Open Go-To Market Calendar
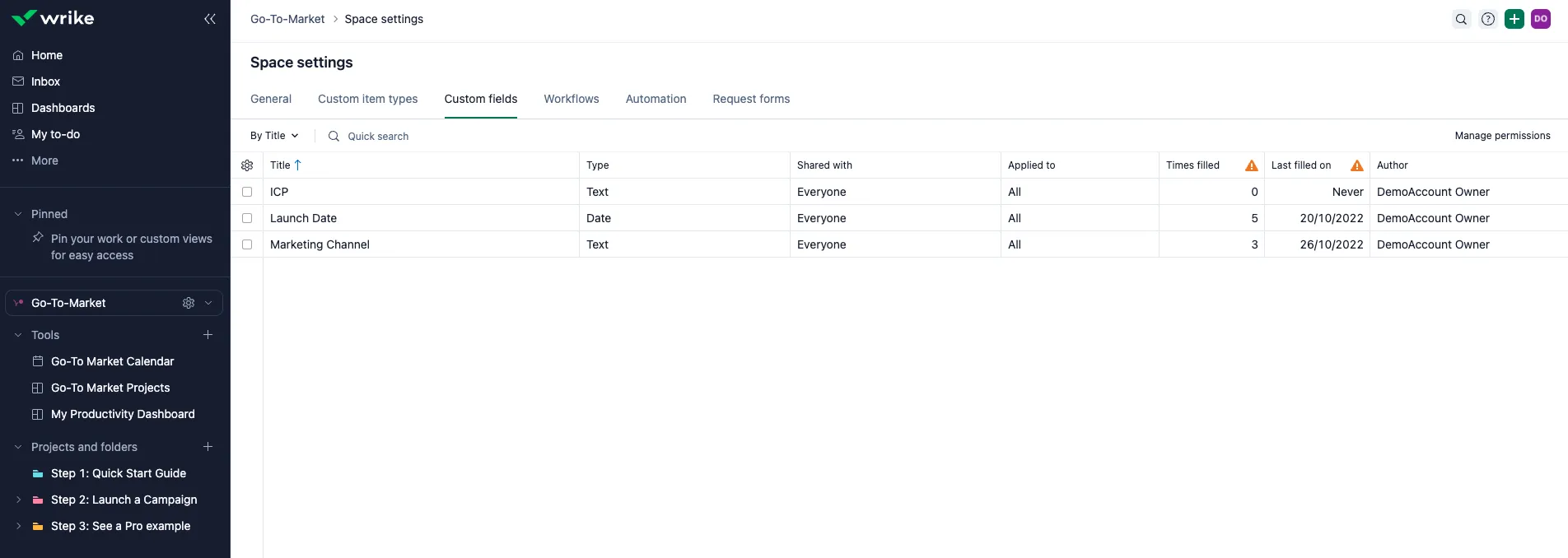Screen dimensions: 1568x558 tap(113, 361)
